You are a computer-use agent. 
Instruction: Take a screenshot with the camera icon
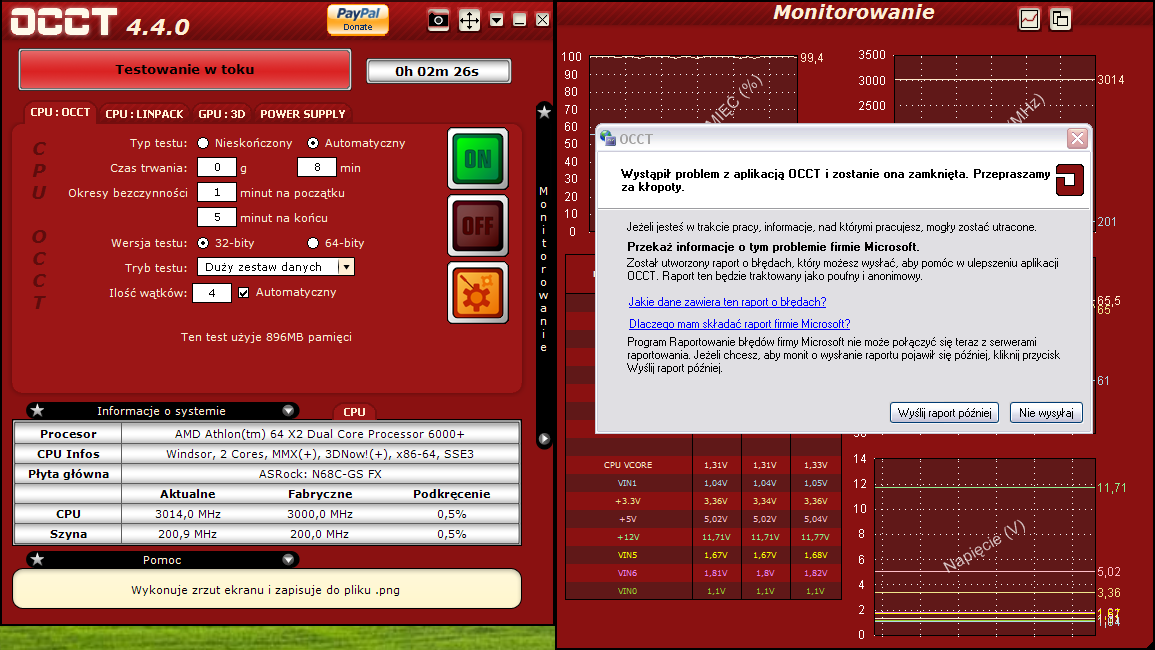click(x=438, y=20)
